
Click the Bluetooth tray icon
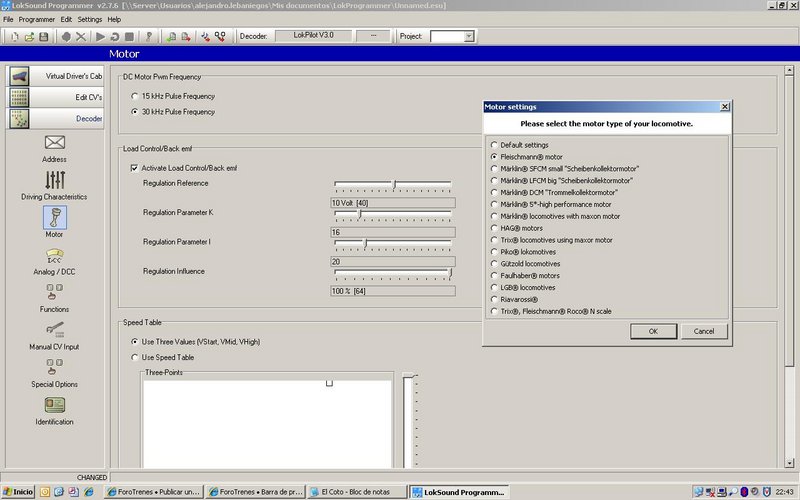pyautogui.click(x=744, y=492)
